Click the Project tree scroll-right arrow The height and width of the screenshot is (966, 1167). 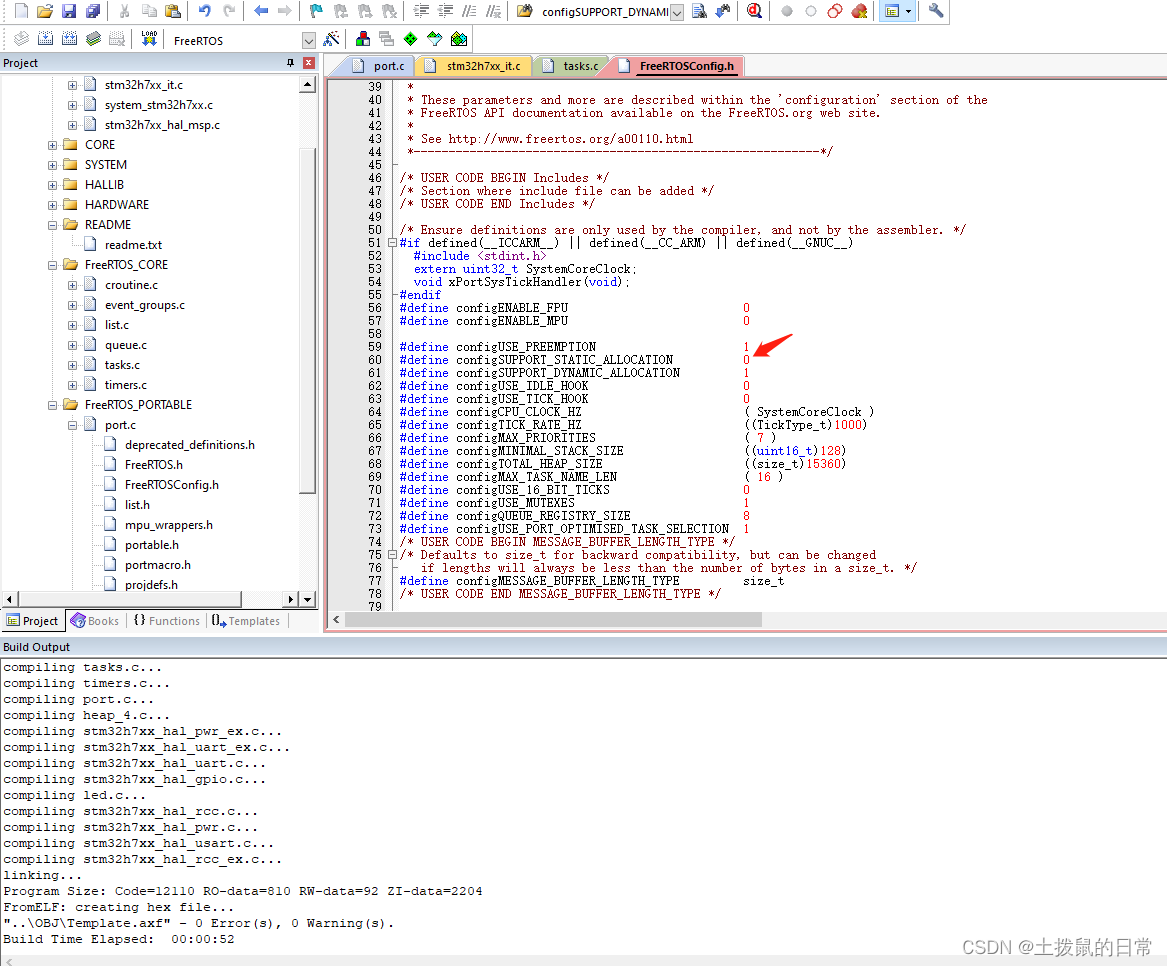tap(291, 599)
